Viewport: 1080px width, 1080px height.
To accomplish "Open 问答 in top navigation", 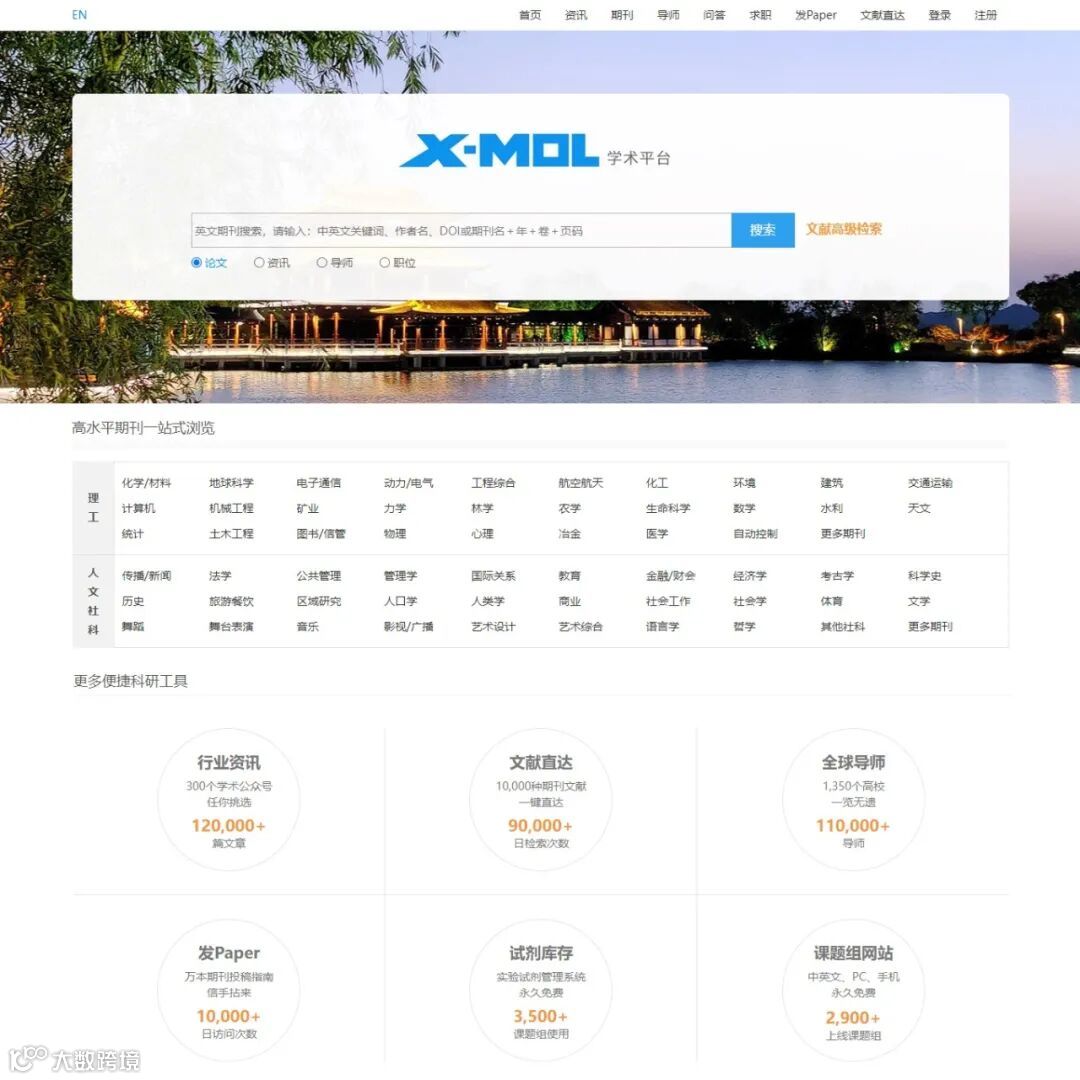I will (x=714, y=14).
